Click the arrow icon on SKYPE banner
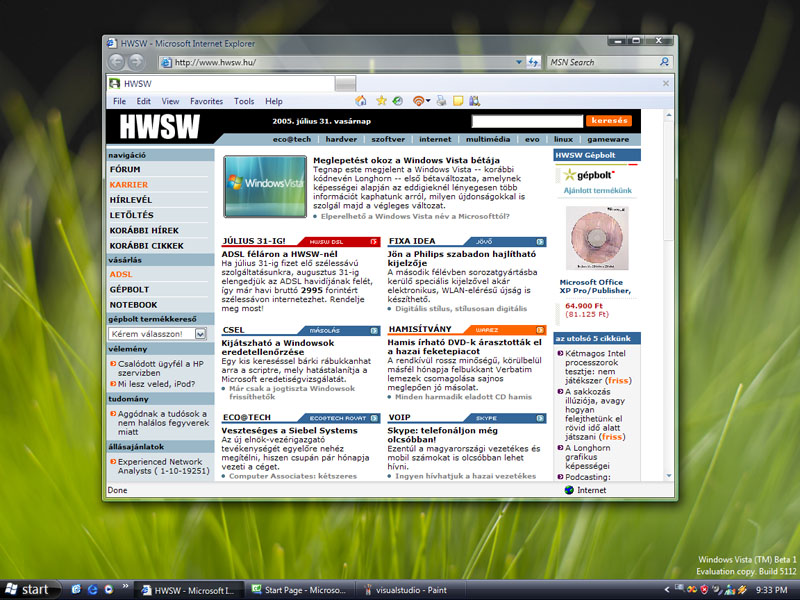This screenshot has width=800, height=600. pyautogui.click(x=540, y=418)
